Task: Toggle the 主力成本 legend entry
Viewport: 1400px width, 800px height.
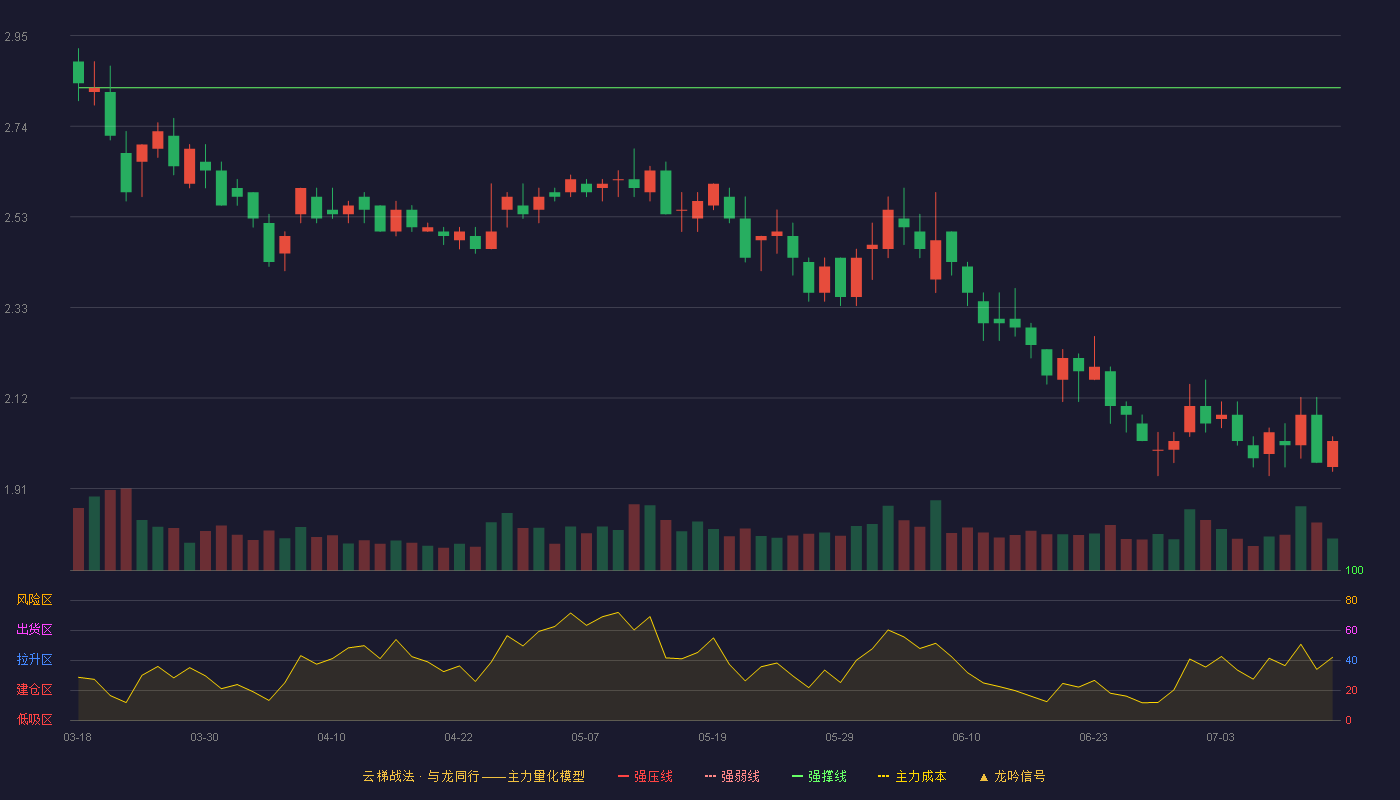Action: (912, 776)
